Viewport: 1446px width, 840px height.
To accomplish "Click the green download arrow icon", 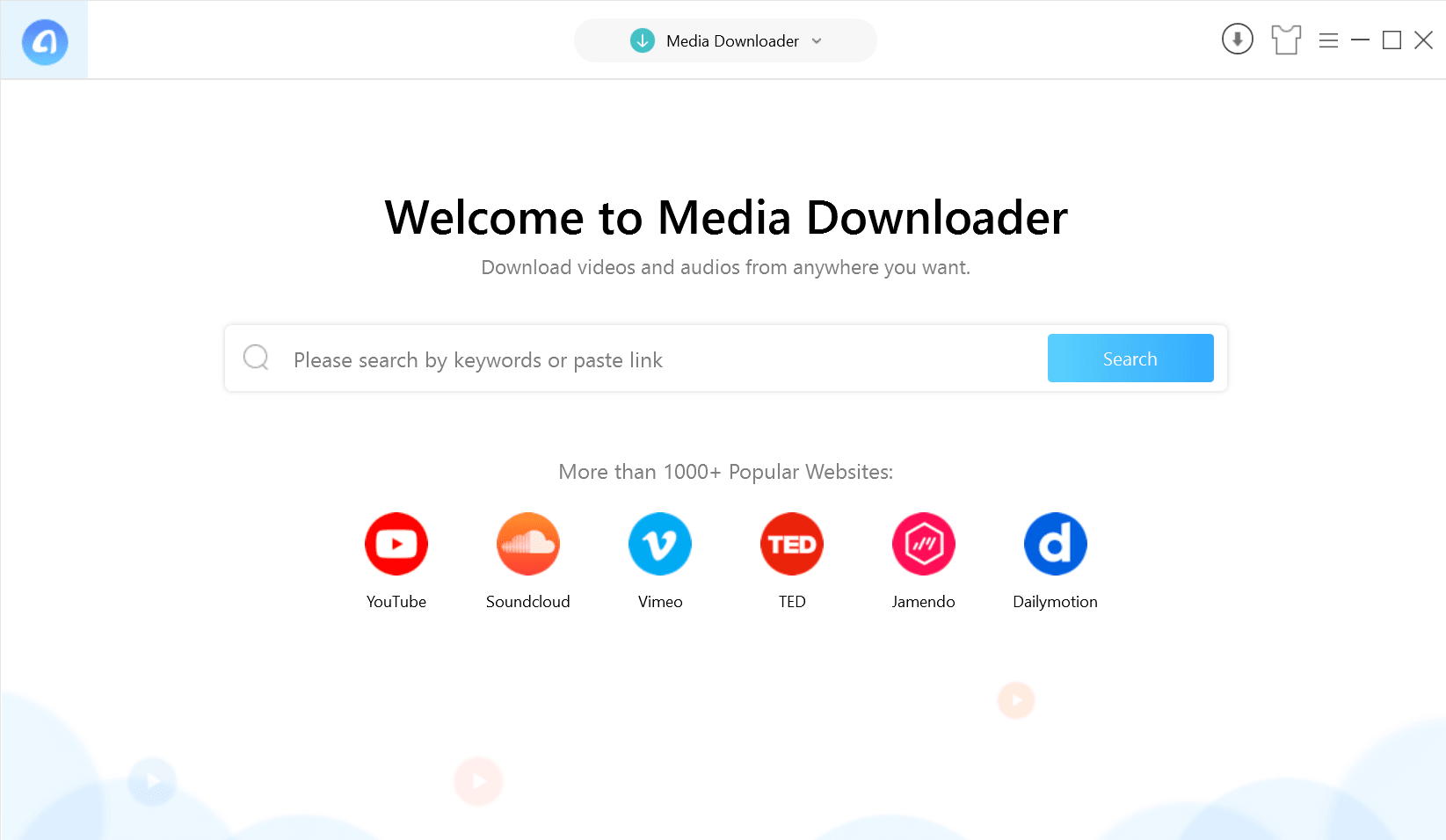I will pyautogui.click(x=643, y=40).
